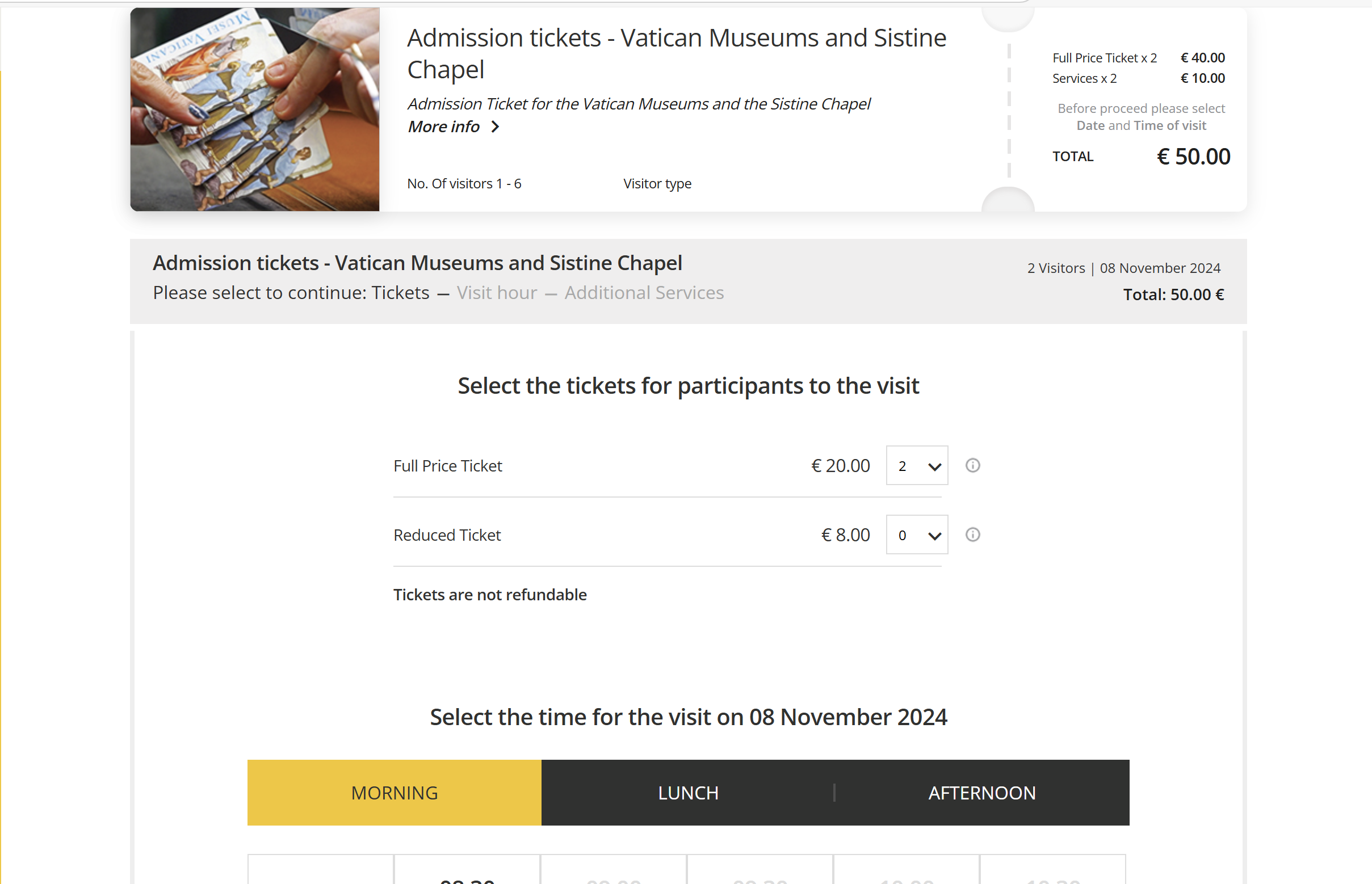Go to the Additional Services step
This screenshot has height=884, width=1372.
point(644,293)
